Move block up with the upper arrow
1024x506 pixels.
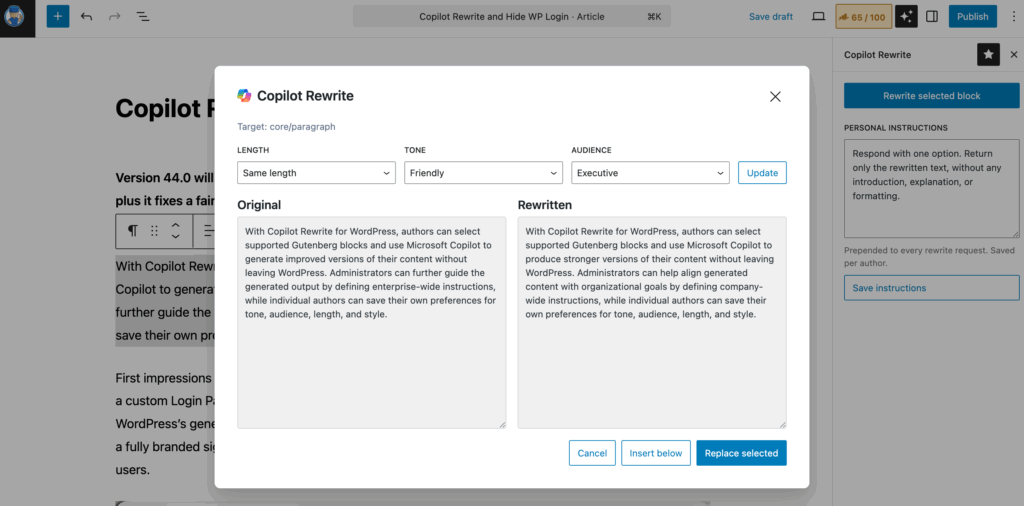pos(175,225)
